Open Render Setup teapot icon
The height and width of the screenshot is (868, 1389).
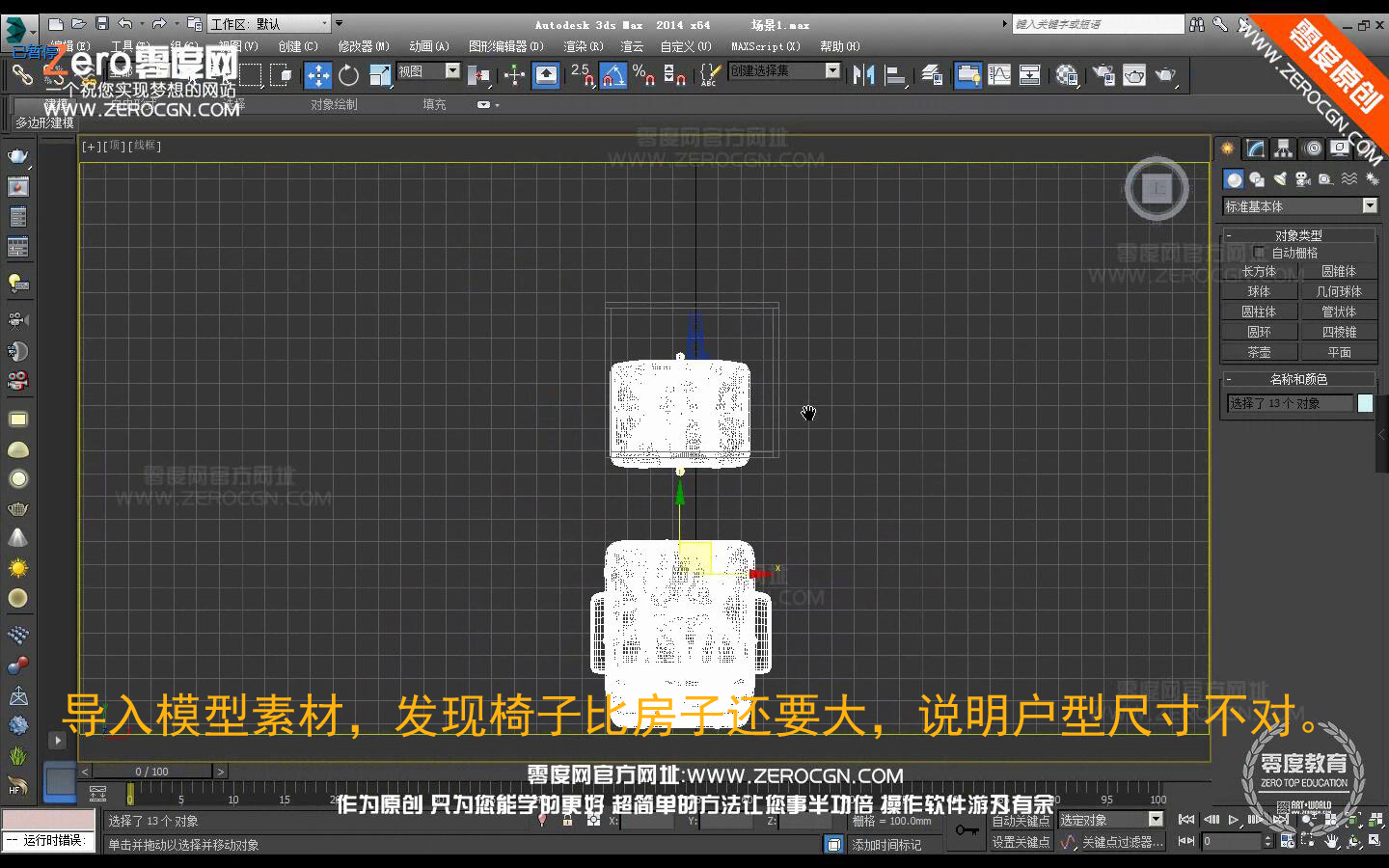coord(1103,75)
